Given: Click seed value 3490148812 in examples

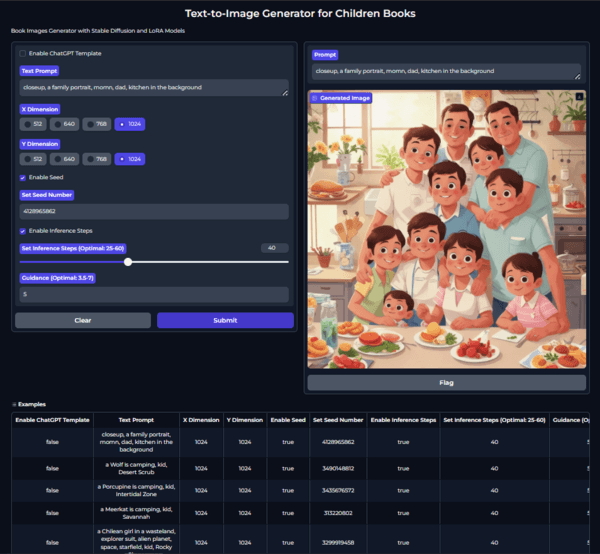Looking at the screenshot, I should click(x=338, y=469).
